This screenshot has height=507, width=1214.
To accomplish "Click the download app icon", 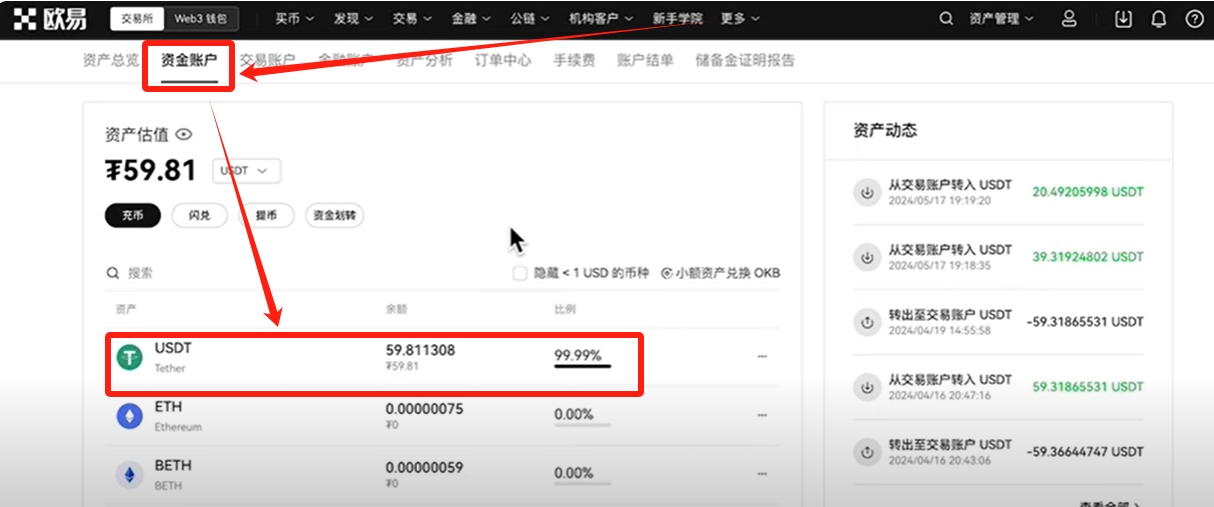I will (x=1124, y=19).
